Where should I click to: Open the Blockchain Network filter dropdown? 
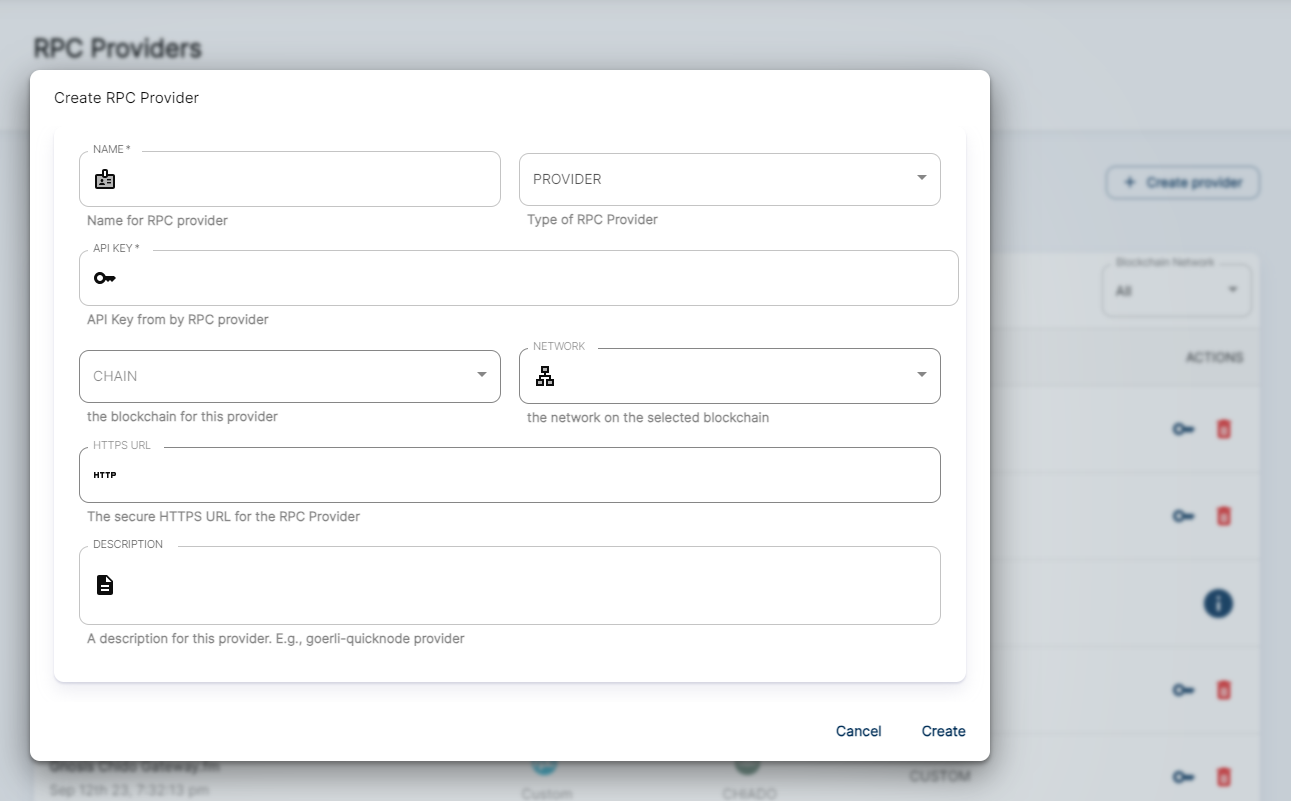click(x=1177, y=290)
